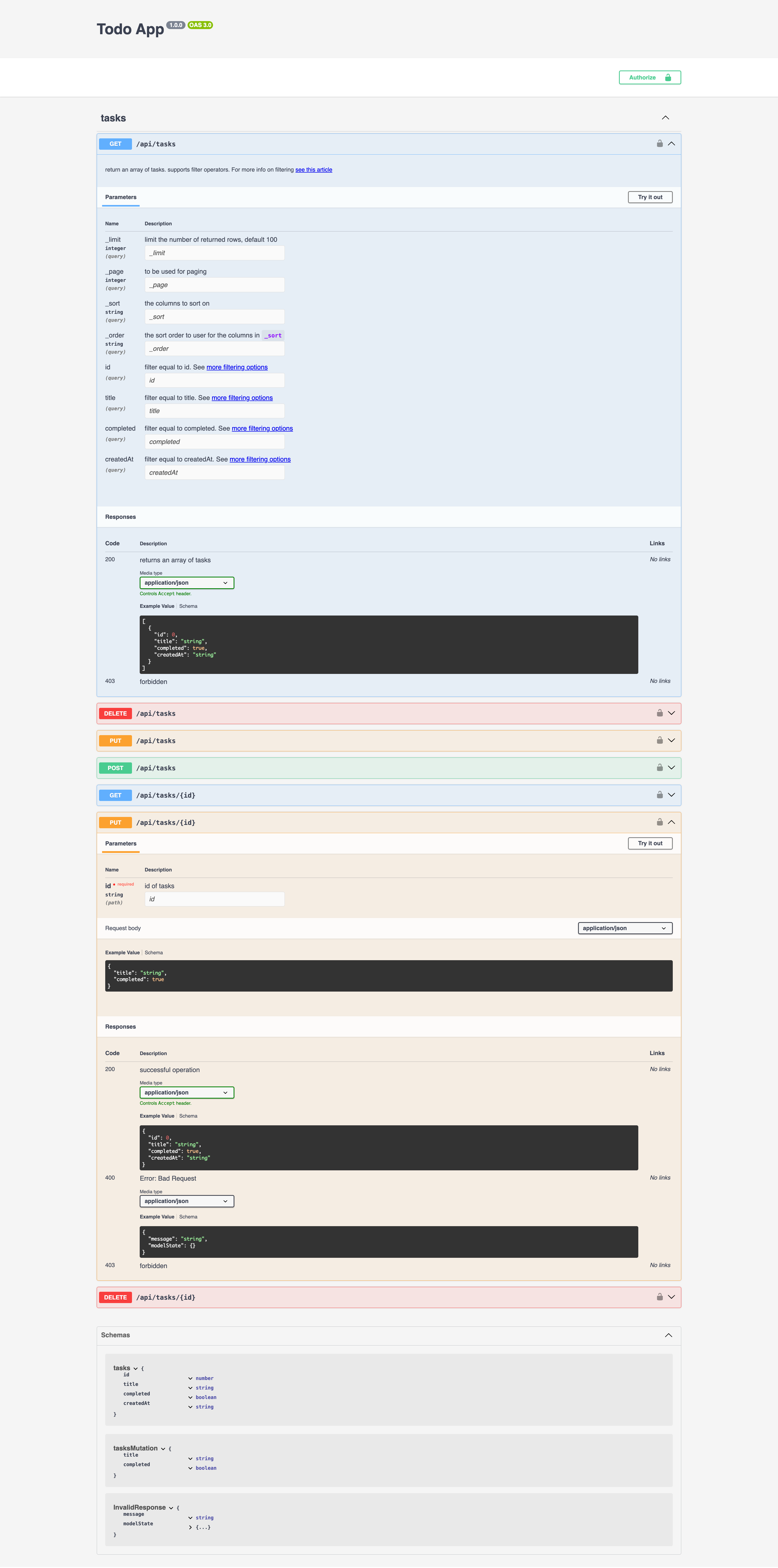Click the lock icon on GET /api/tasks/{id}
The height and width of the screenshot is (1568, 778).
[x=659, y=795]
